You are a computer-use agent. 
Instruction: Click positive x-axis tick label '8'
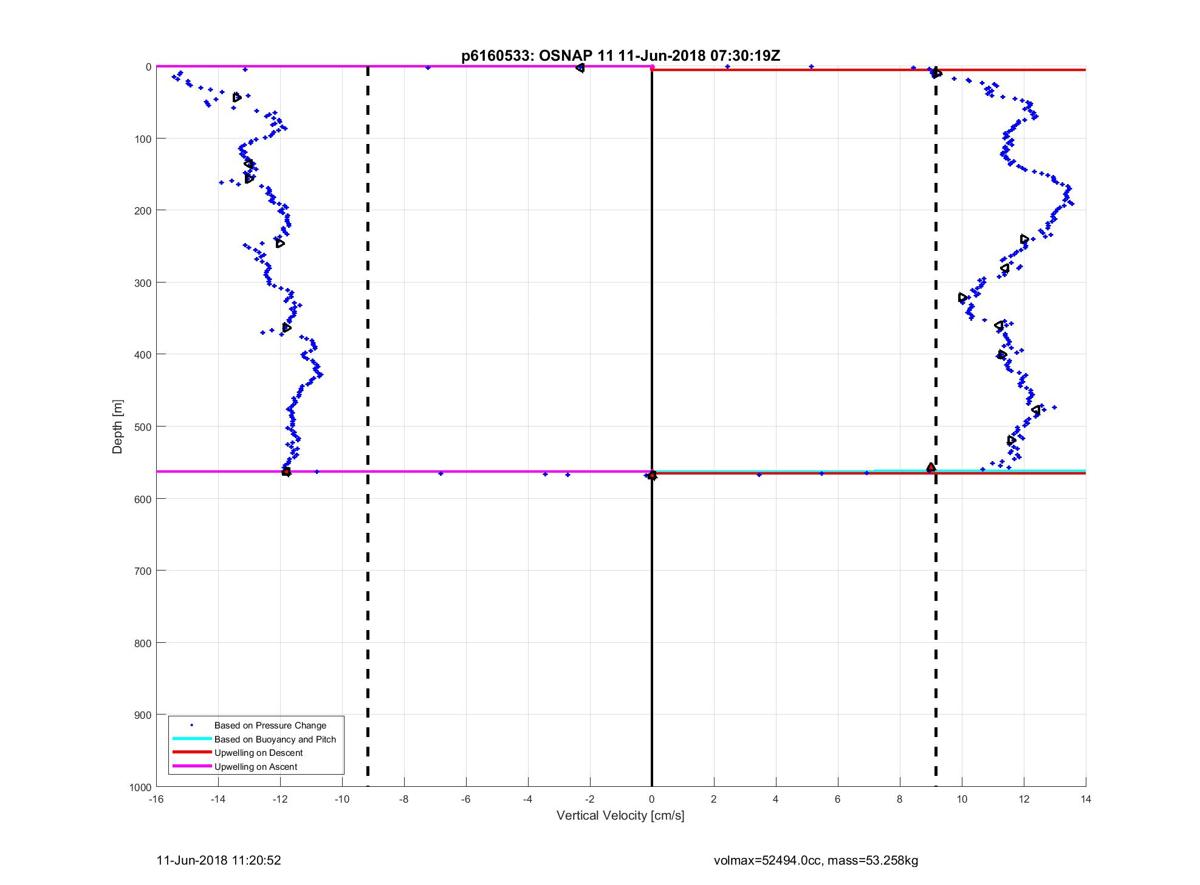click(900, 798)
